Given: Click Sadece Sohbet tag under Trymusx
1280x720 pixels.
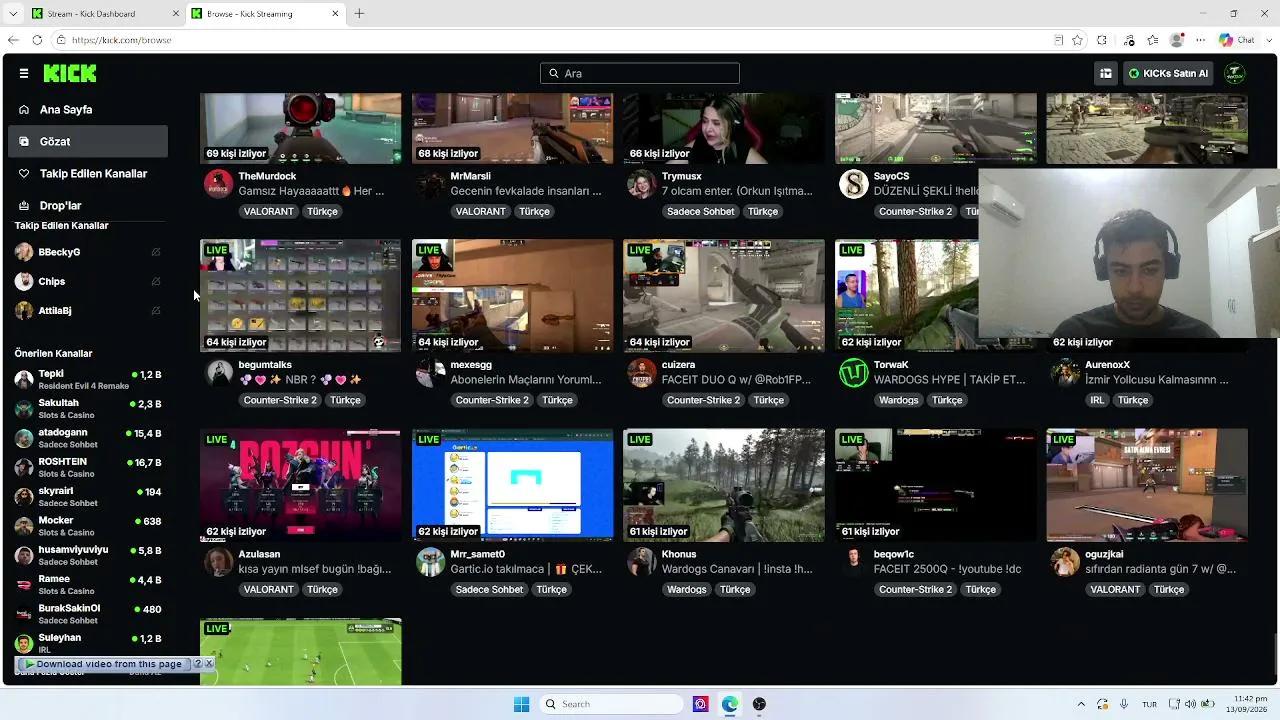Looking at the screenshot, I should click(x=701, y=211).
